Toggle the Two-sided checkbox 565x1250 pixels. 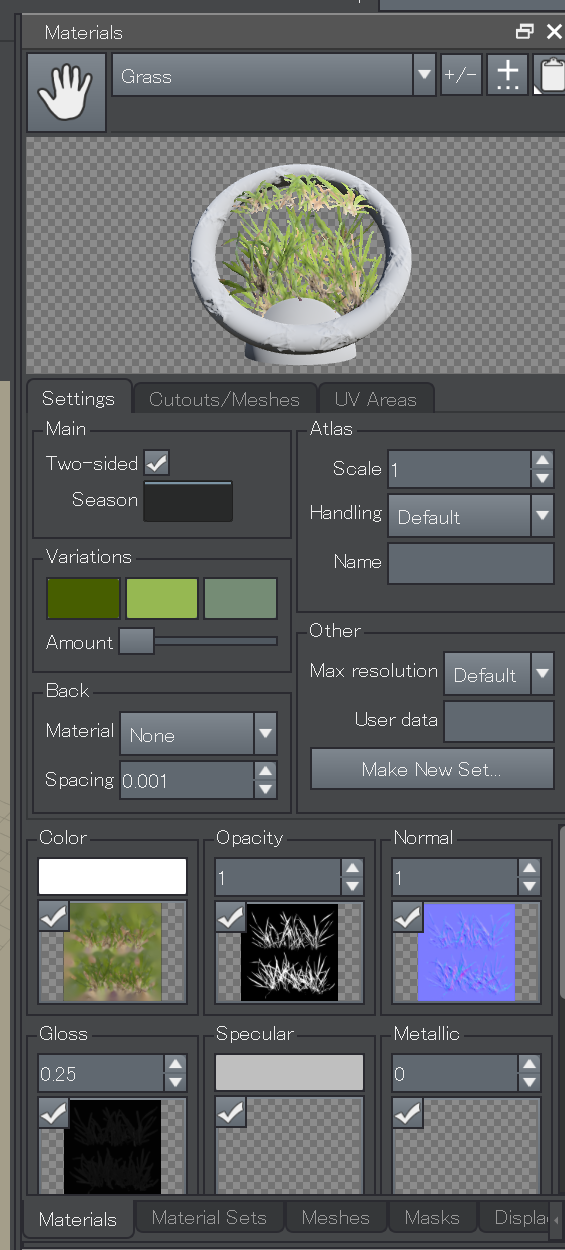point(157,462)
